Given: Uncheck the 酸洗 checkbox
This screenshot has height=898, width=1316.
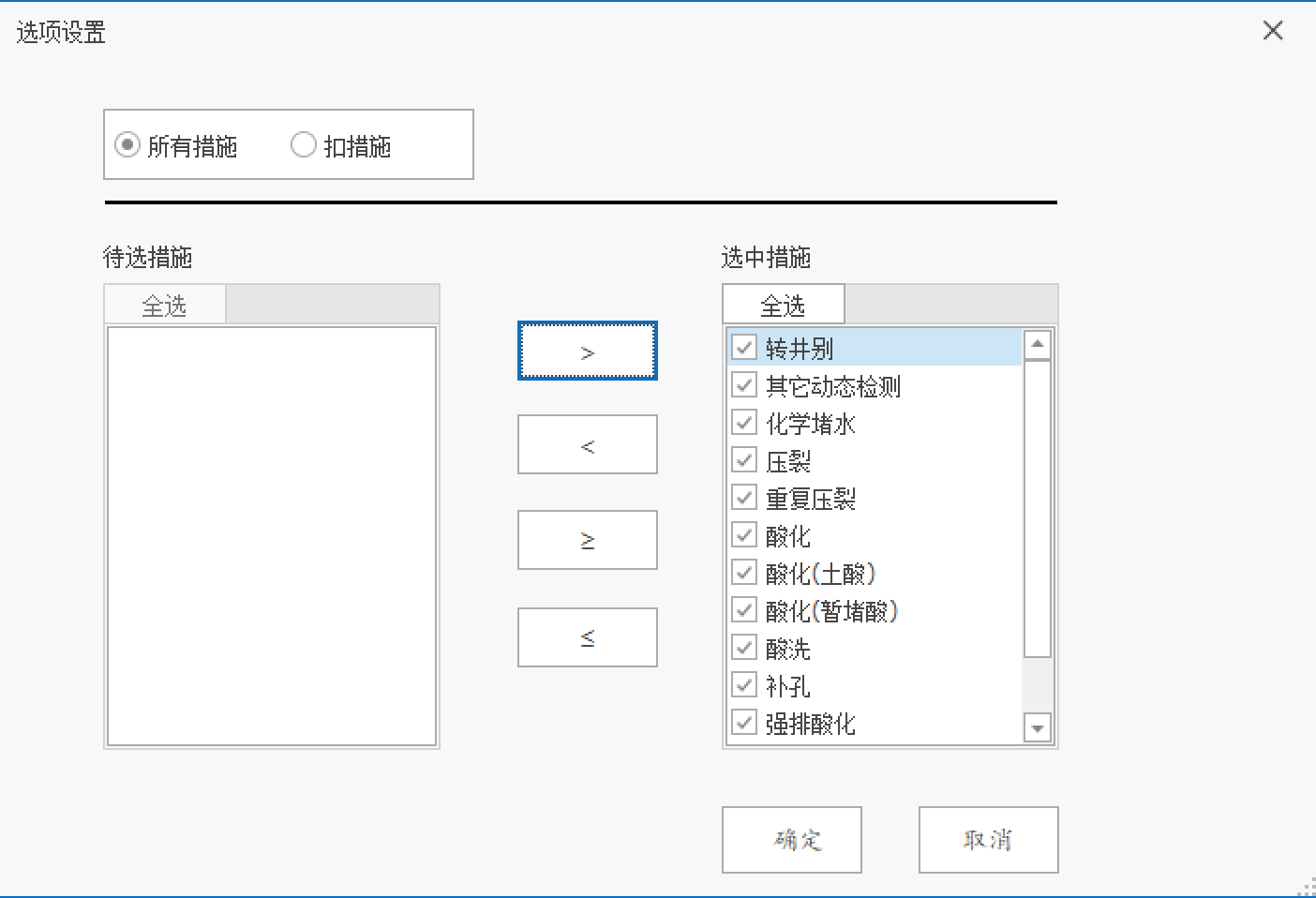Looking at the screenshot, I should [x=743, y=647].
